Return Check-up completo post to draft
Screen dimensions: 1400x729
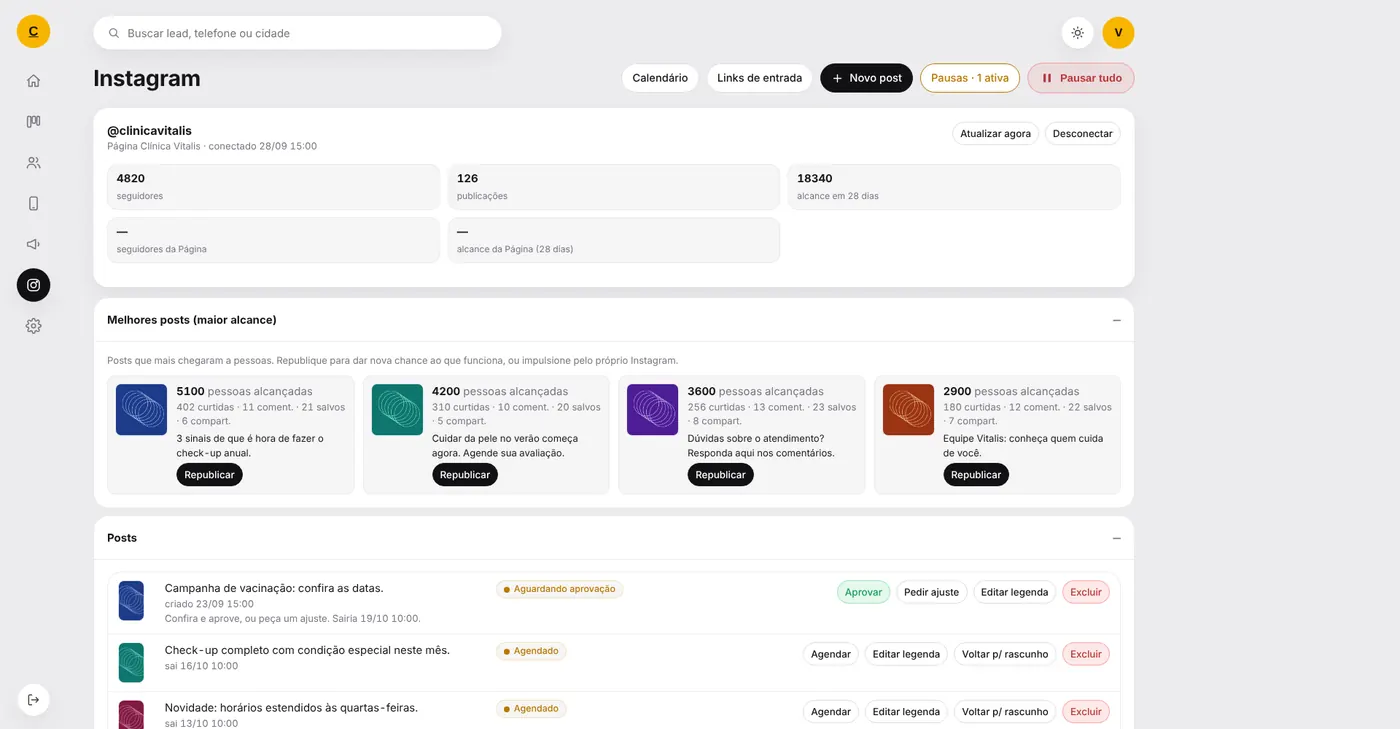click(1005, 654)
